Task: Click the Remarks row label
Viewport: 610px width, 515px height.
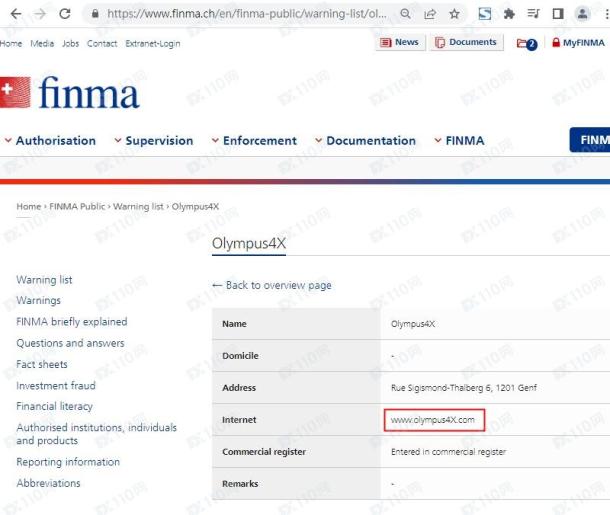Action: coord(240,484)
